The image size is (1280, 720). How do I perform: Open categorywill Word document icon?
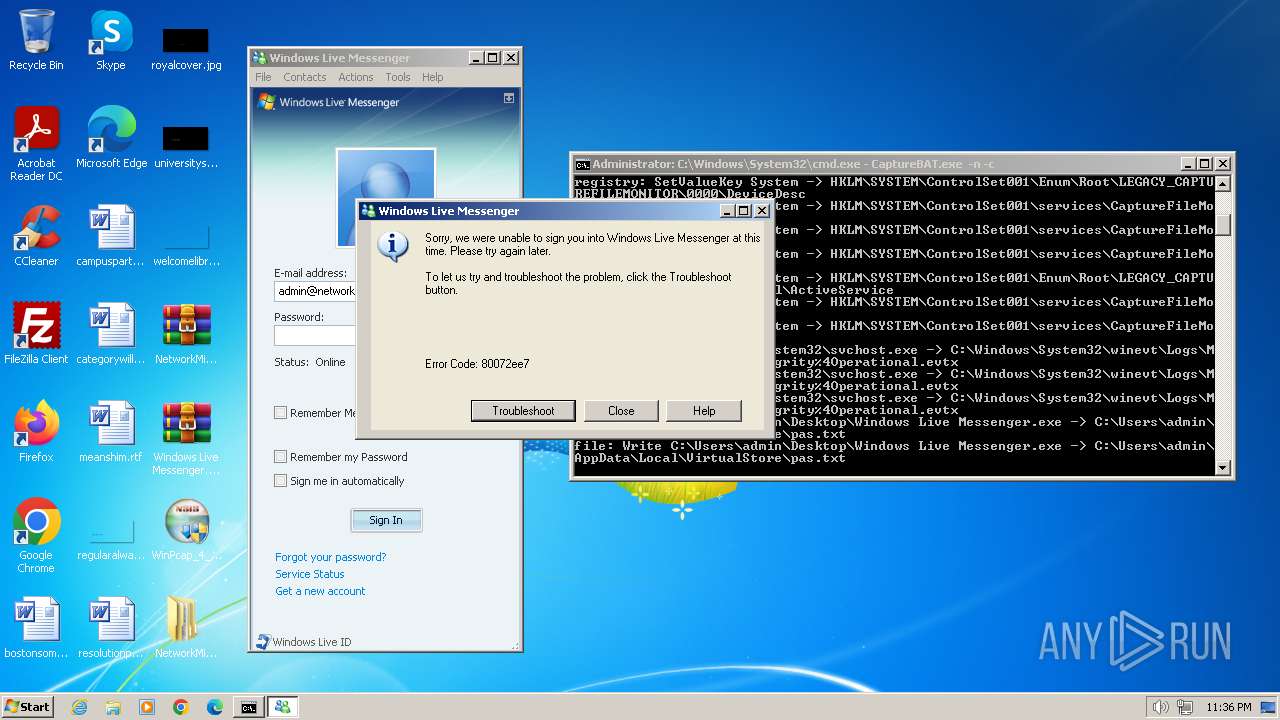(110, 334)
